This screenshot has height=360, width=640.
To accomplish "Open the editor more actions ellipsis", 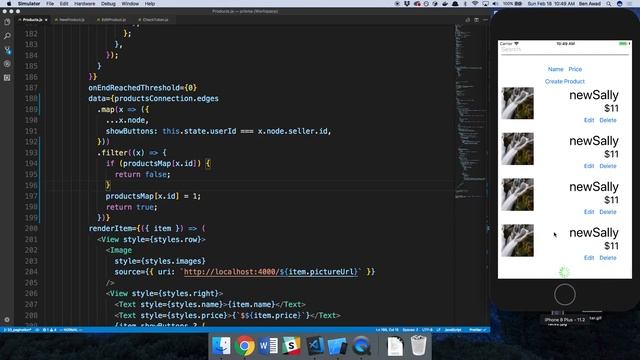I will pyautogui.click(x=485, y=20).
